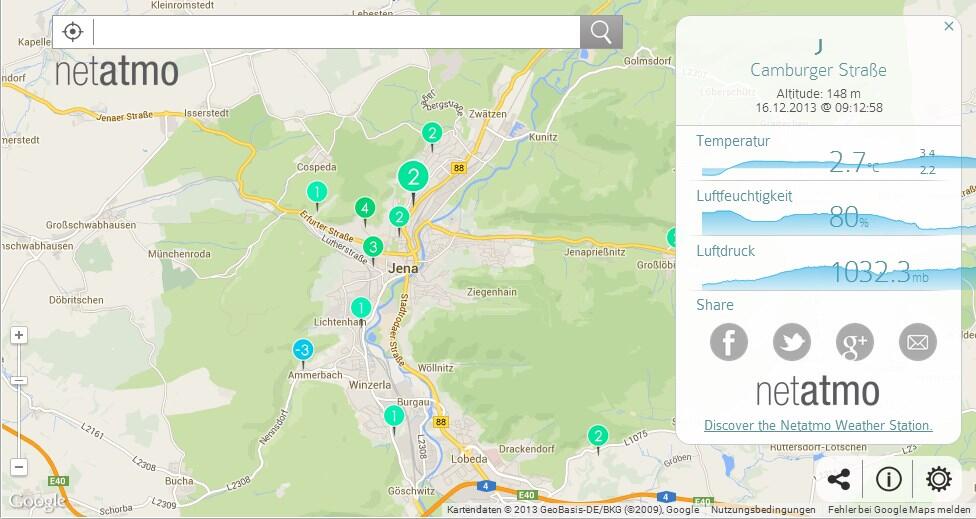The image size is (976, 519).
Task: Close the Camburger Straße station panel
Action: tap(949, 26)
